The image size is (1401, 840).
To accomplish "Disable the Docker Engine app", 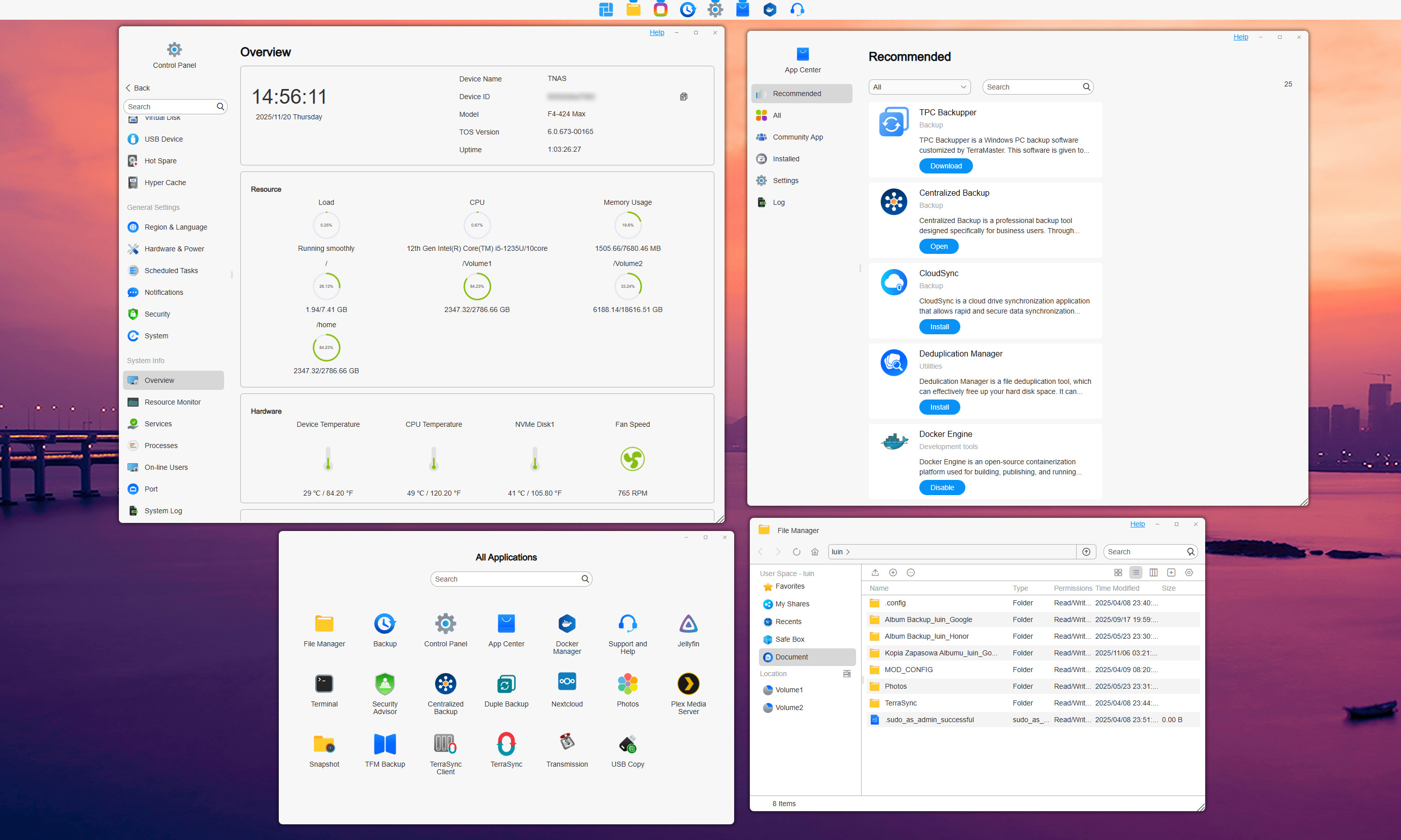I will point(942,488).
